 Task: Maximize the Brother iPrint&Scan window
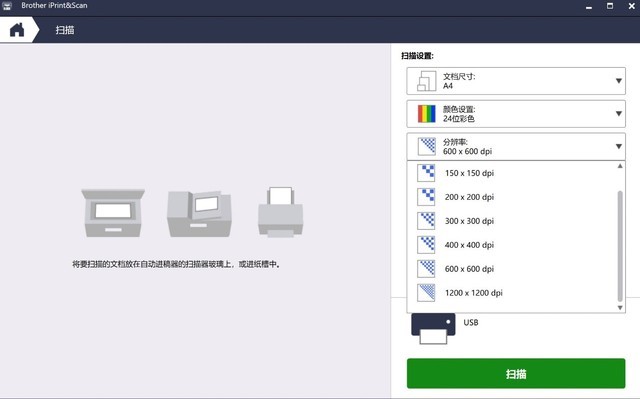pos(610,6)
